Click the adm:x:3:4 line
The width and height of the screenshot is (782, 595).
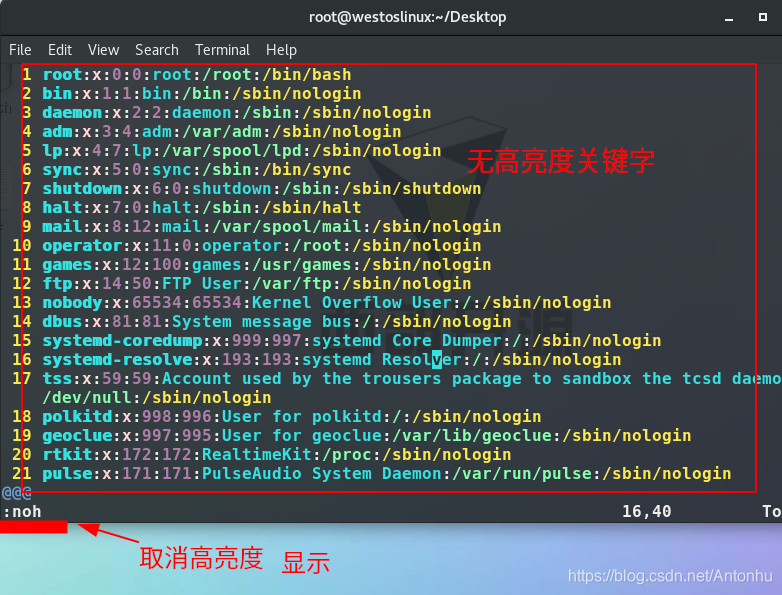pyautogui.click(x=221, y=132)
